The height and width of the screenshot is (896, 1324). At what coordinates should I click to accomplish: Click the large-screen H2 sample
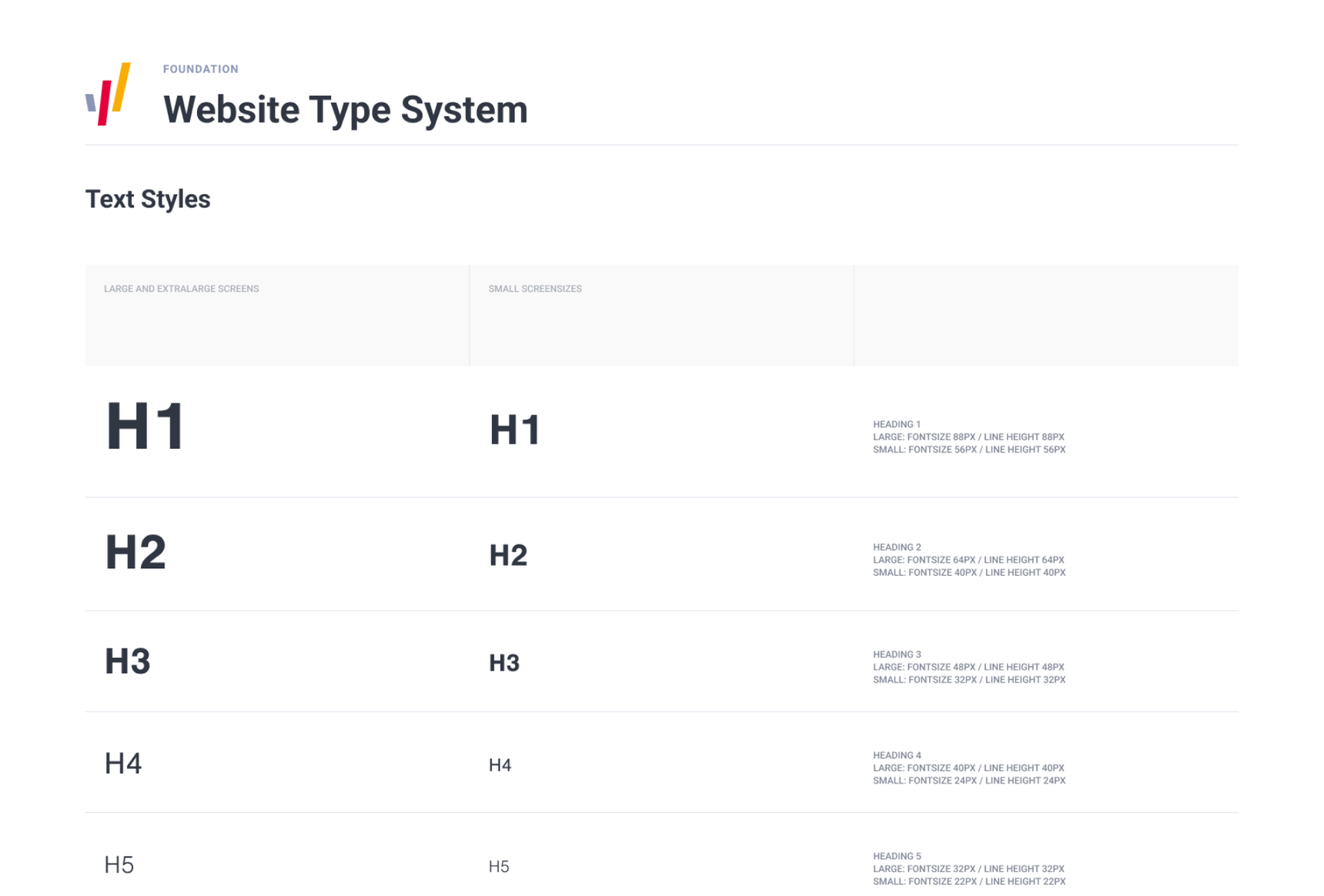[x=135, y=552]
